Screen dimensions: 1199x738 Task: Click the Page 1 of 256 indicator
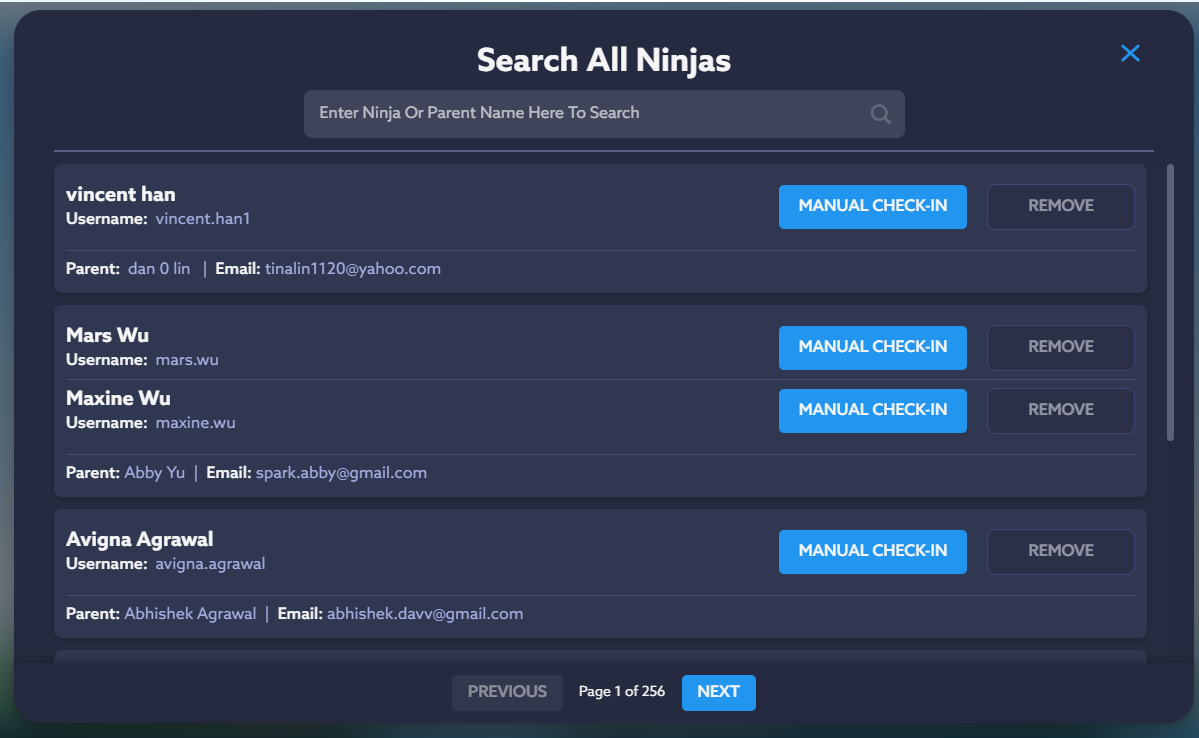(621, 692)
